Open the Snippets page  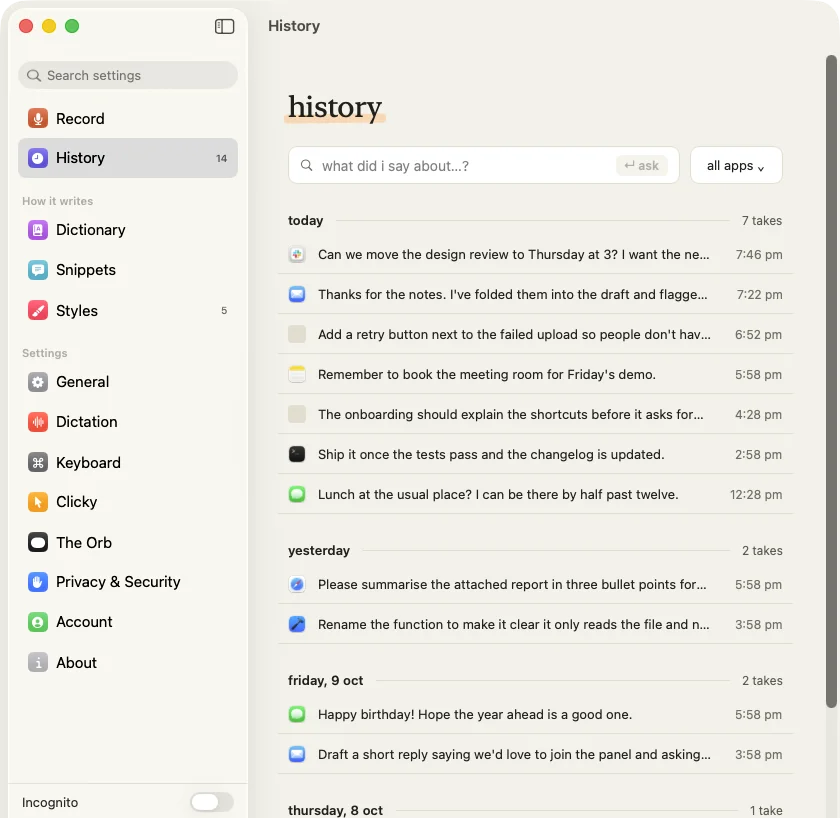coord(128,270)
